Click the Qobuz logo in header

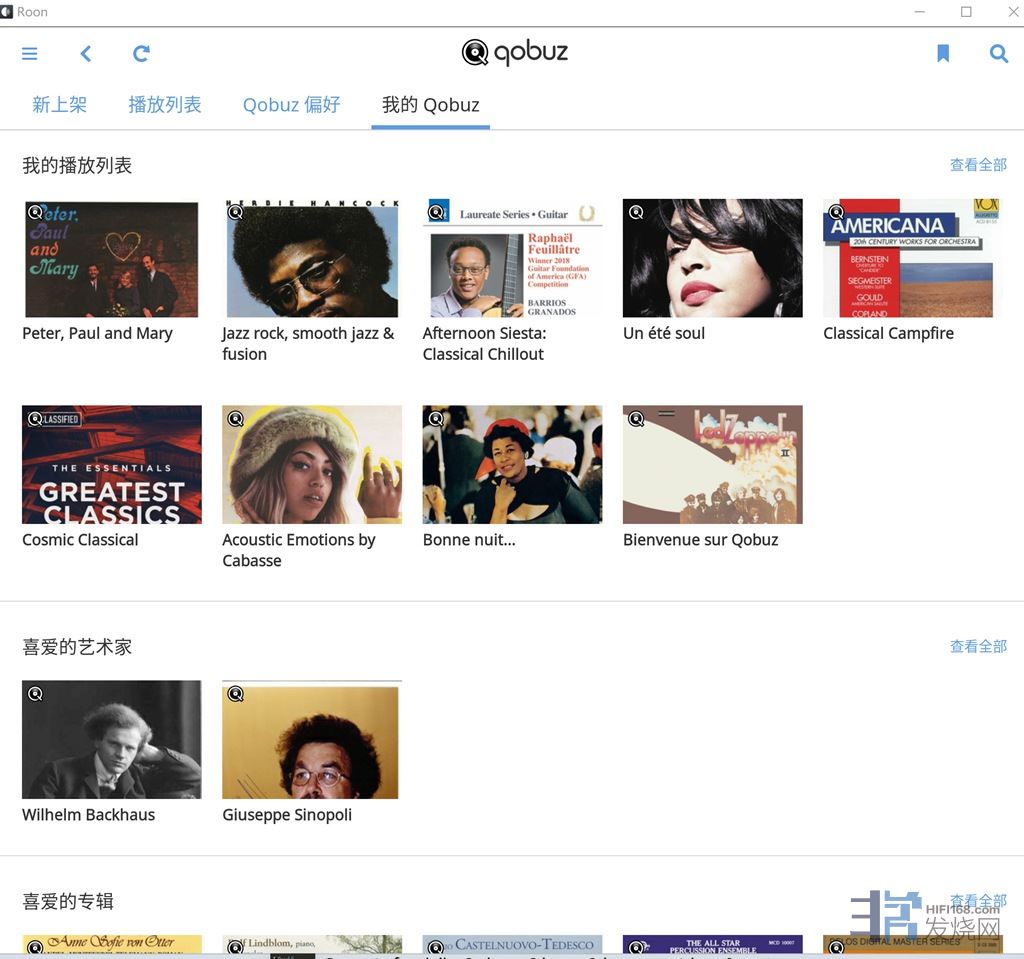[514, 52]
